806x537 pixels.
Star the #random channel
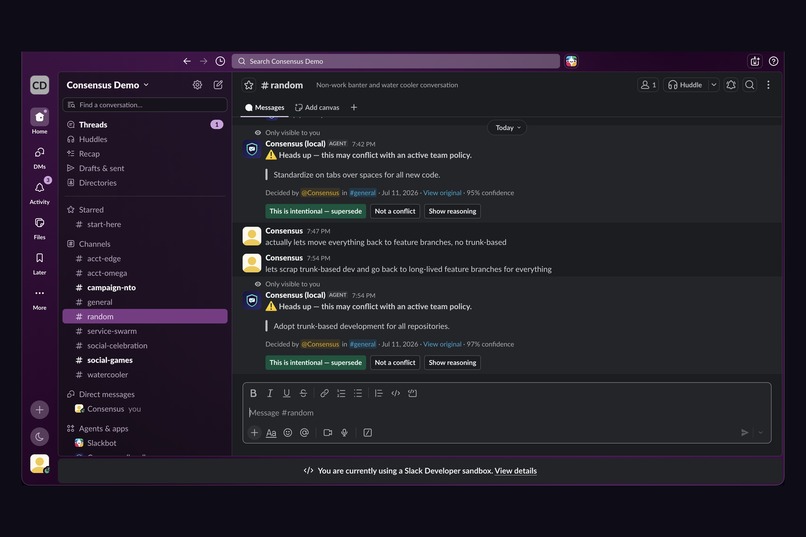249,85
